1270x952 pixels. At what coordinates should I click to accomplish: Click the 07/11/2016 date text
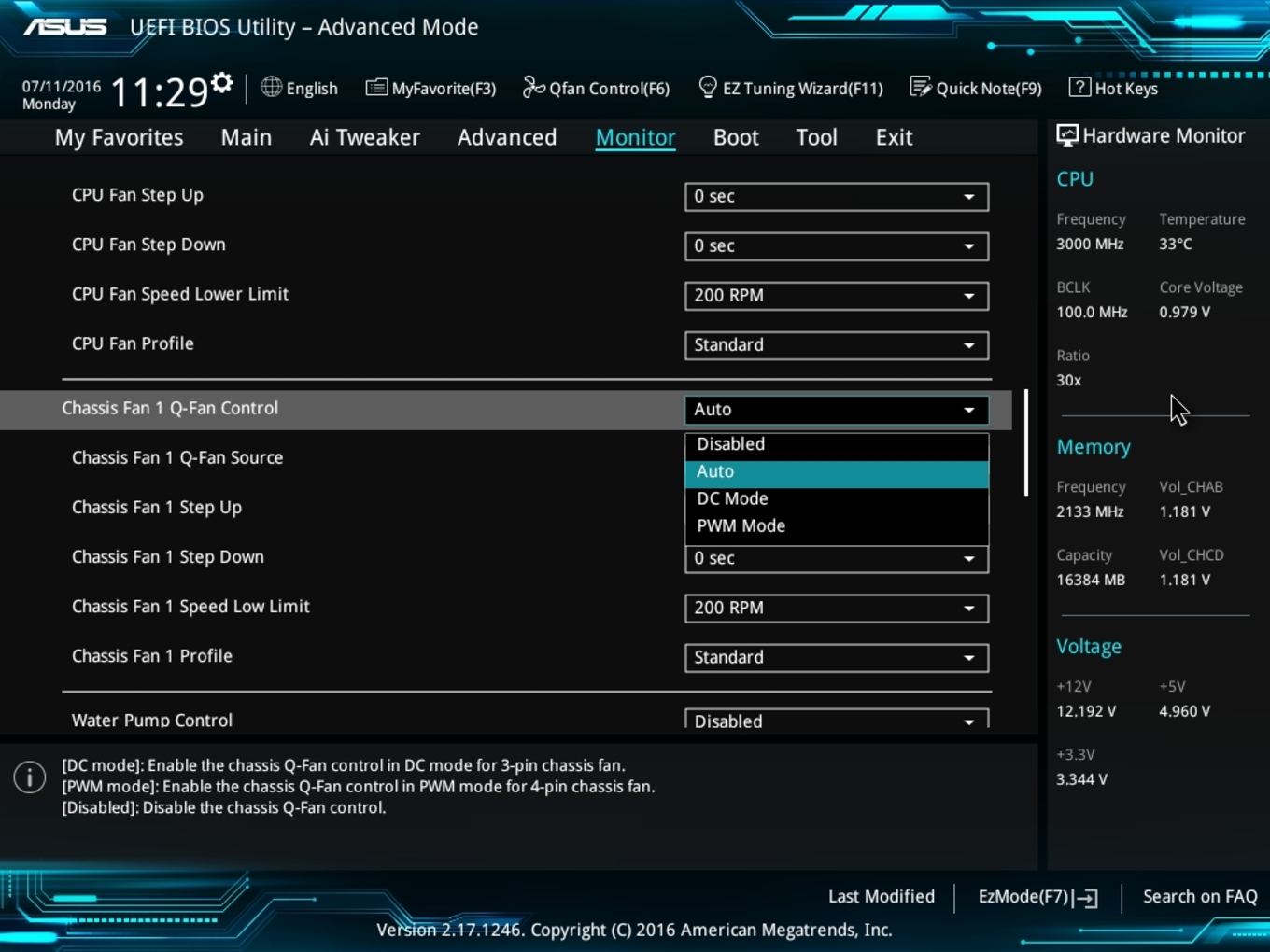[x=62, y=86]
